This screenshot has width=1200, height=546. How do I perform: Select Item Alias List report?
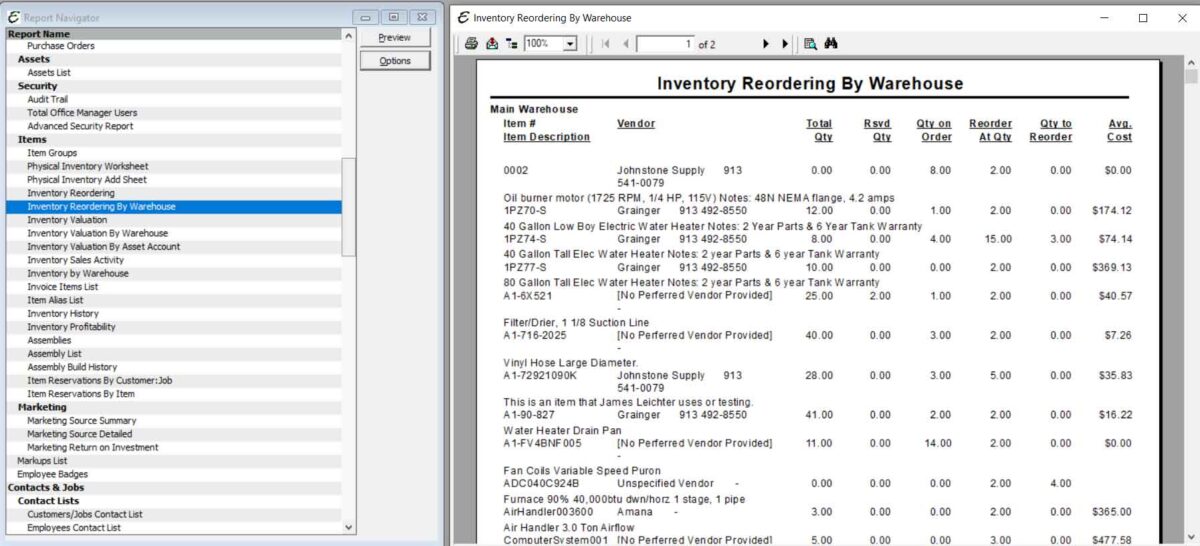[56, 300]
